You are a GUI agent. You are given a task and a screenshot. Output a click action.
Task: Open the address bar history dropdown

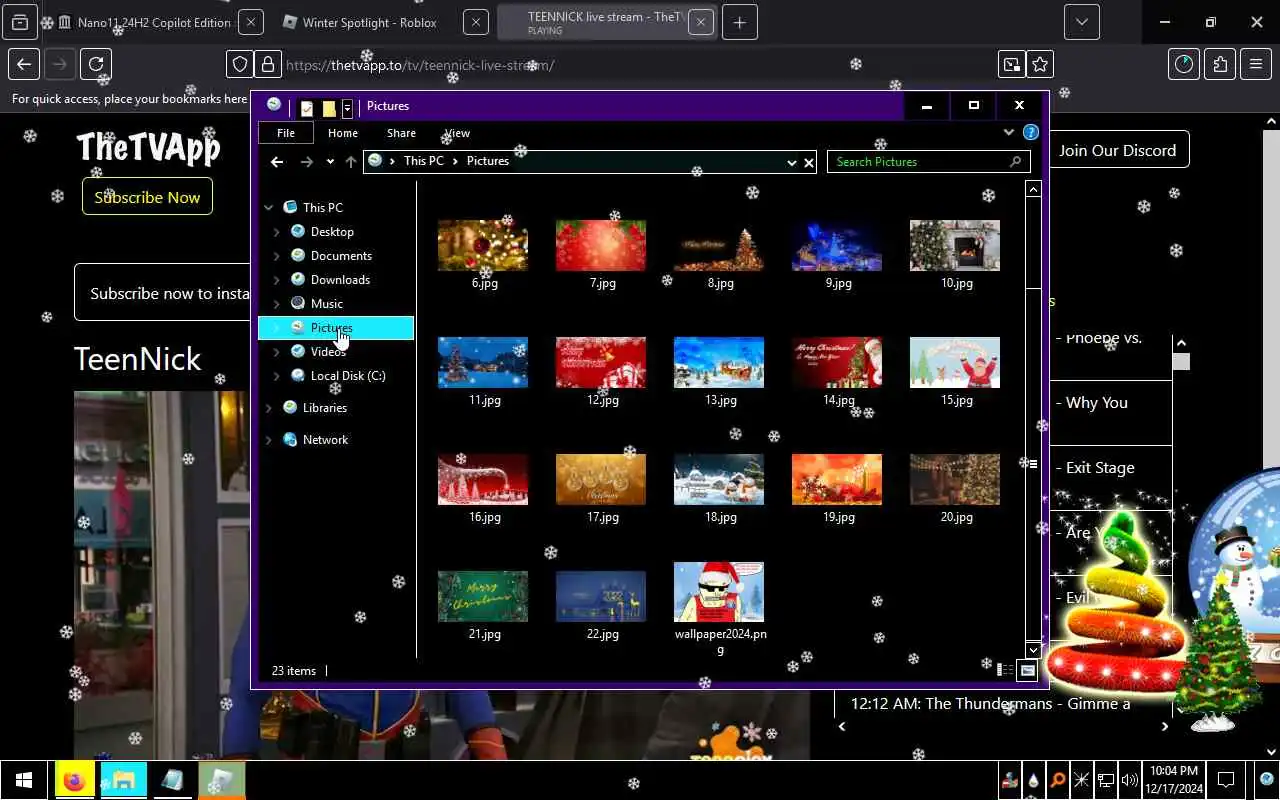791,162
